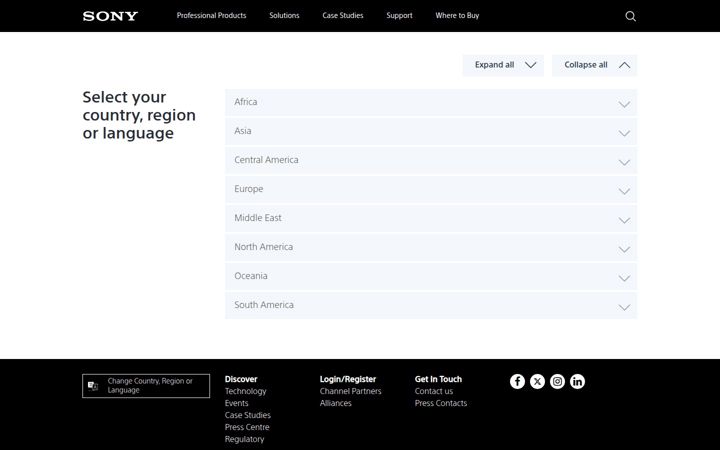This screenshot has height=450, width=720.
Task: Open Sony X (Twitter) icon
Action: (537, 381)
